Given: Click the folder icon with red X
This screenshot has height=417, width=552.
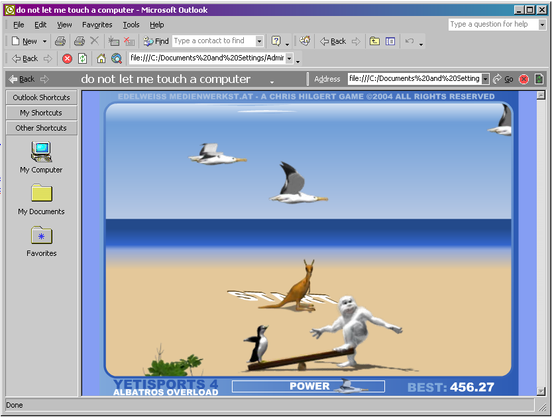Looking at the screenshot, I should (129, 41).
